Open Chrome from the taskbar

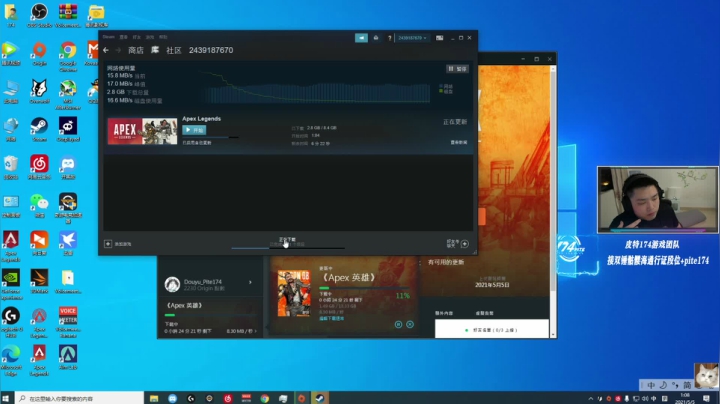point(264,398)
